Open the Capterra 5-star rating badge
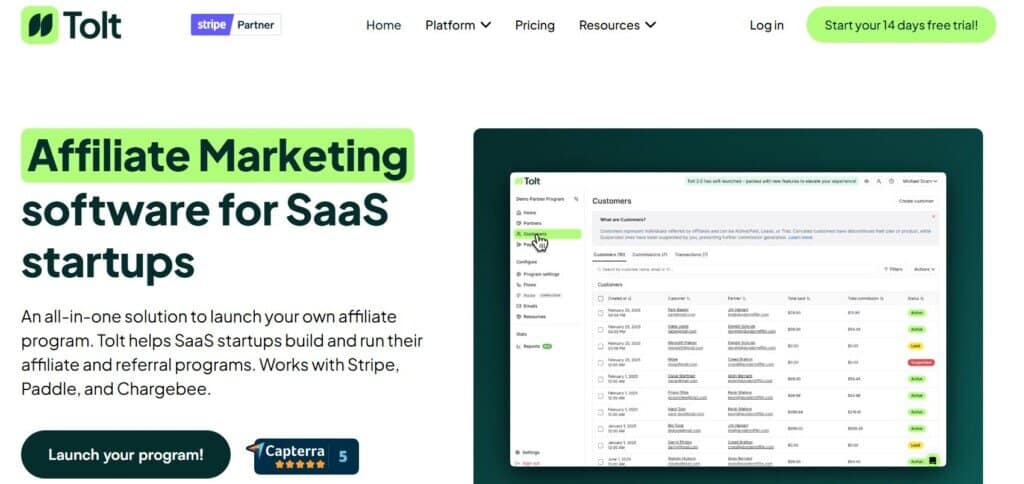Image resolution: width=1024 pixels, height=484 pixels. pyautogui.click(x=306, y=456)
